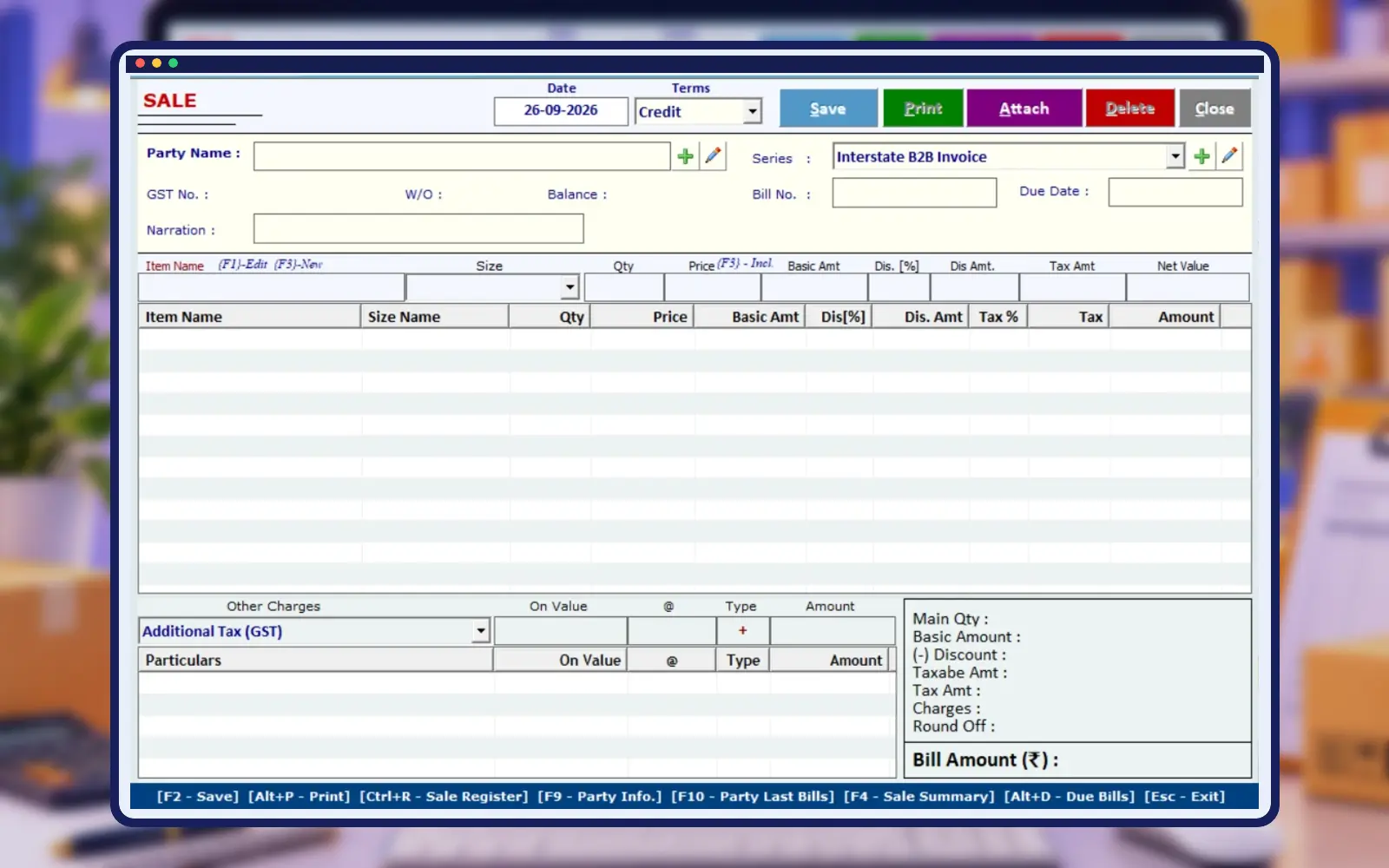Click the @ rate field for other charges
The height and width of the screenshot is (868, 1389).
(672, 631)
